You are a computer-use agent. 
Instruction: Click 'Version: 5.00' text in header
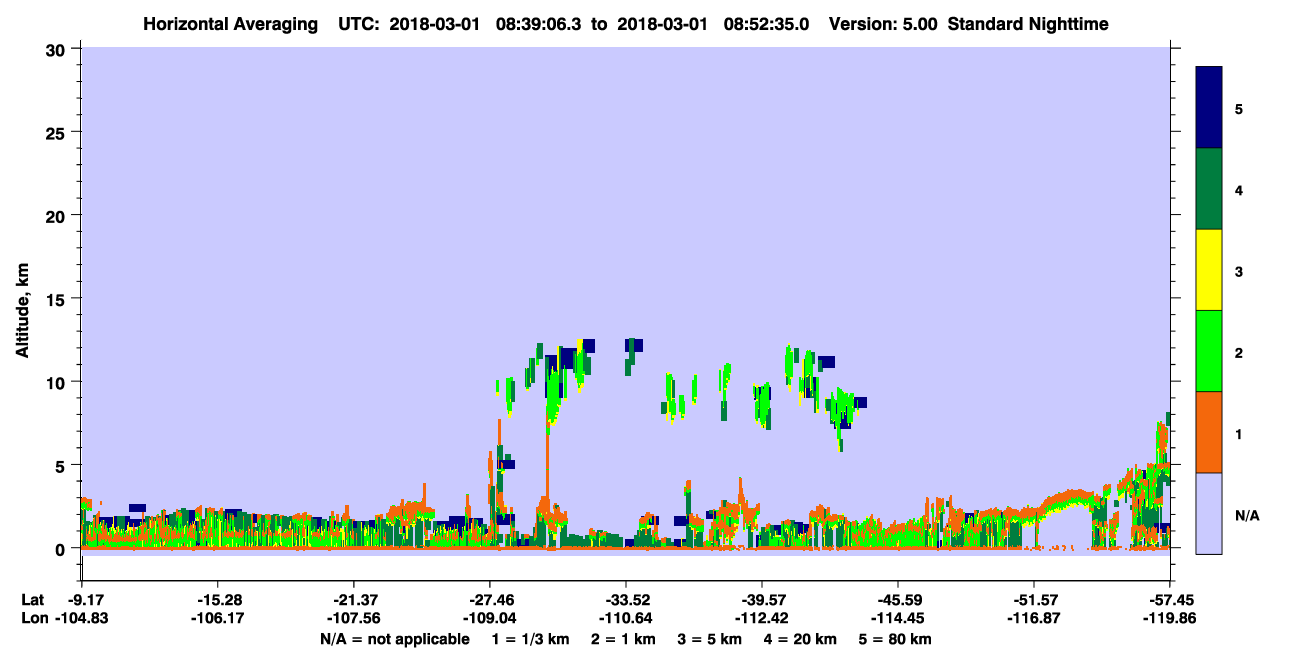pos(884,24)
